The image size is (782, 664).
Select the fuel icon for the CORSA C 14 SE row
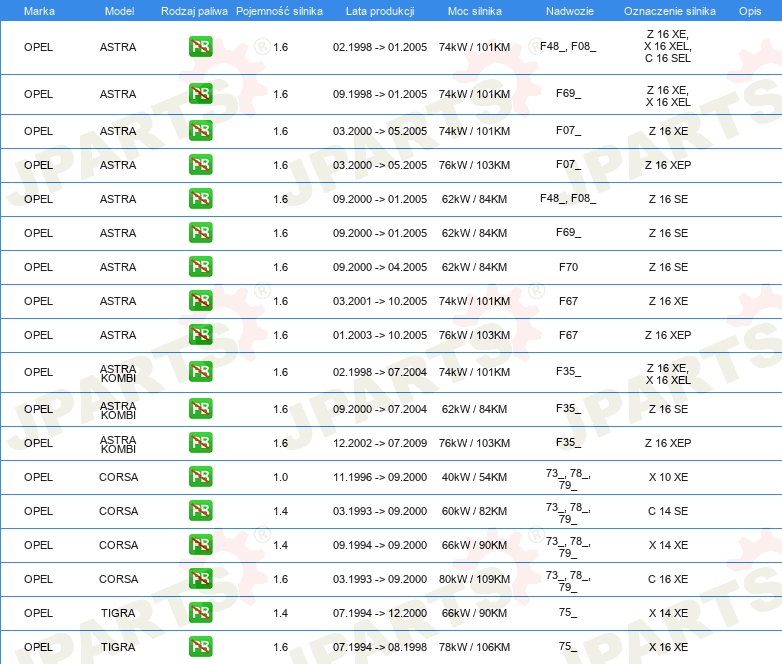200,511
